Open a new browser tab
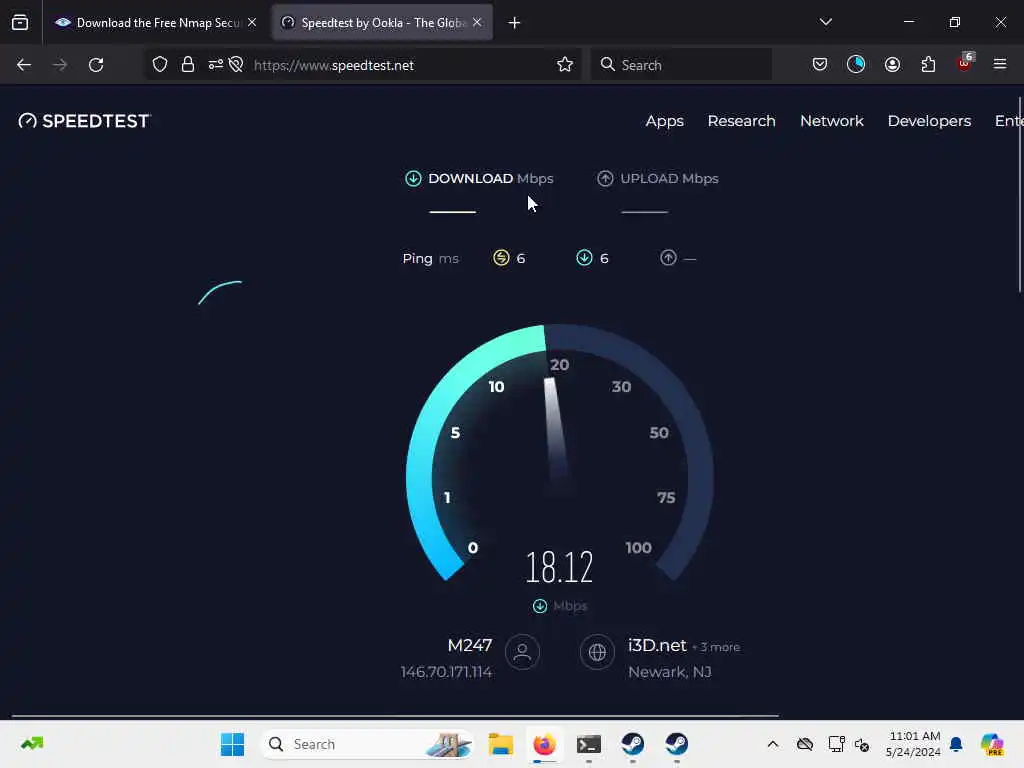 coord(515,23)
